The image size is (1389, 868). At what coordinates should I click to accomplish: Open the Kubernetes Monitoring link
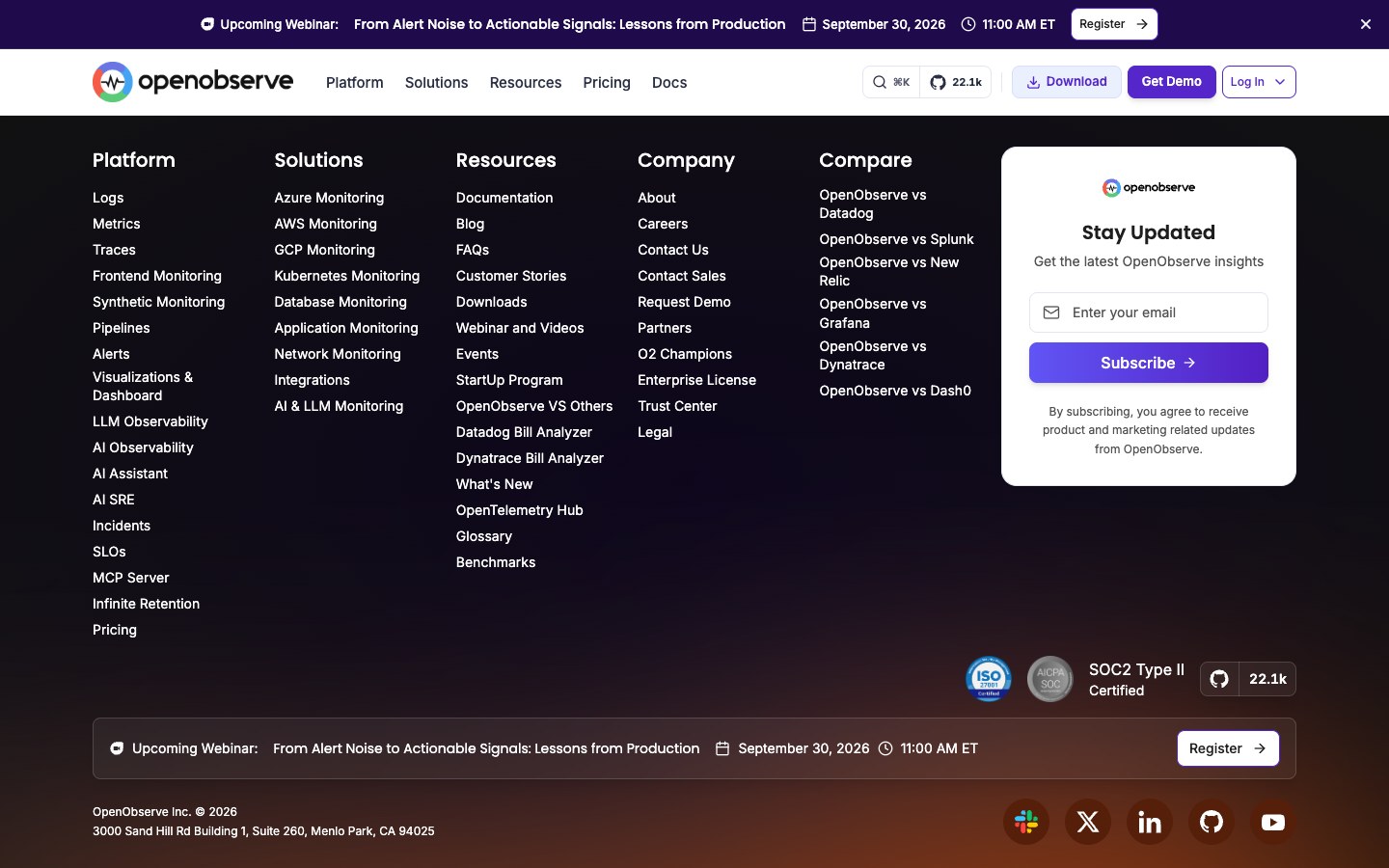(347, 276)
